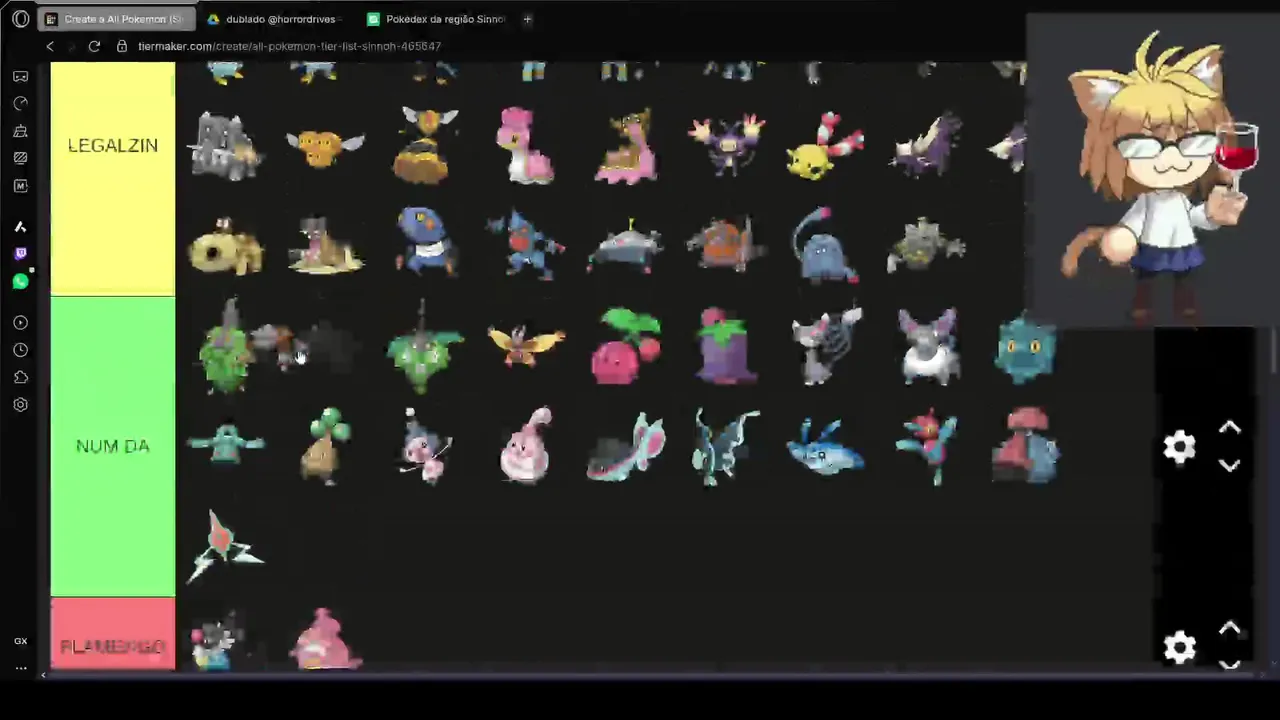The width and height of the screenshot is (1280, 720).
Task: Open GX Control speedometer panel
Action: 20,104
